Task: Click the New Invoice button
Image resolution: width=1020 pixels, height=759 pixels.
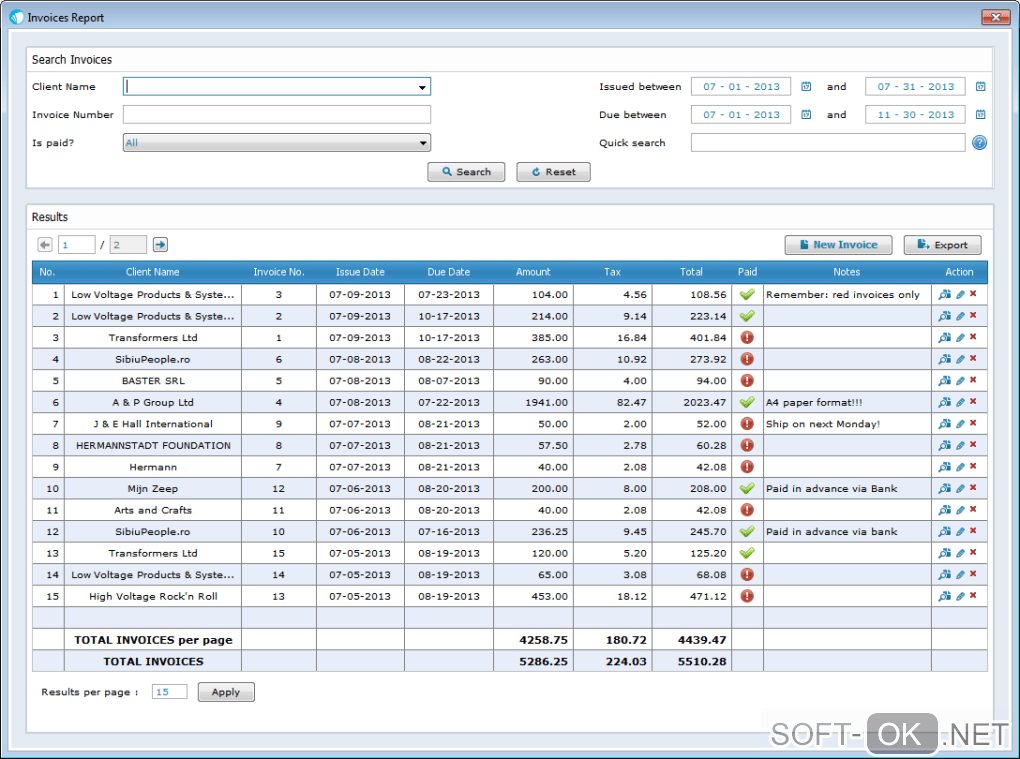Action: pos(838,245)
